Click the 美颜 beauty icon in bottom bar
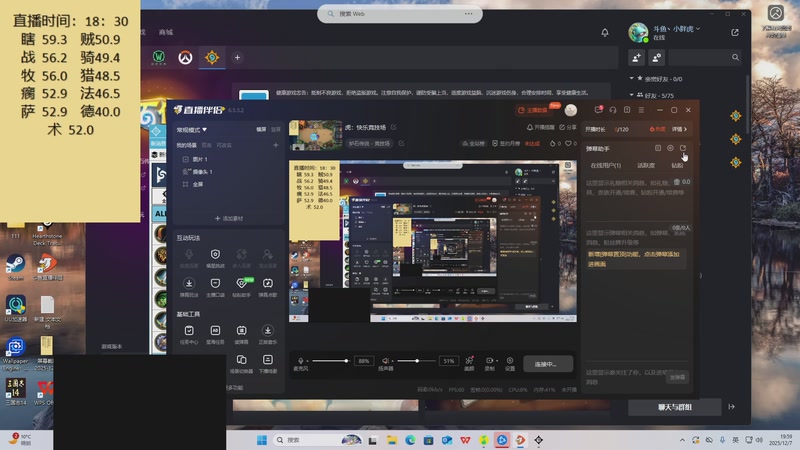This screenshot has width=800, height=450. point(469,361)
